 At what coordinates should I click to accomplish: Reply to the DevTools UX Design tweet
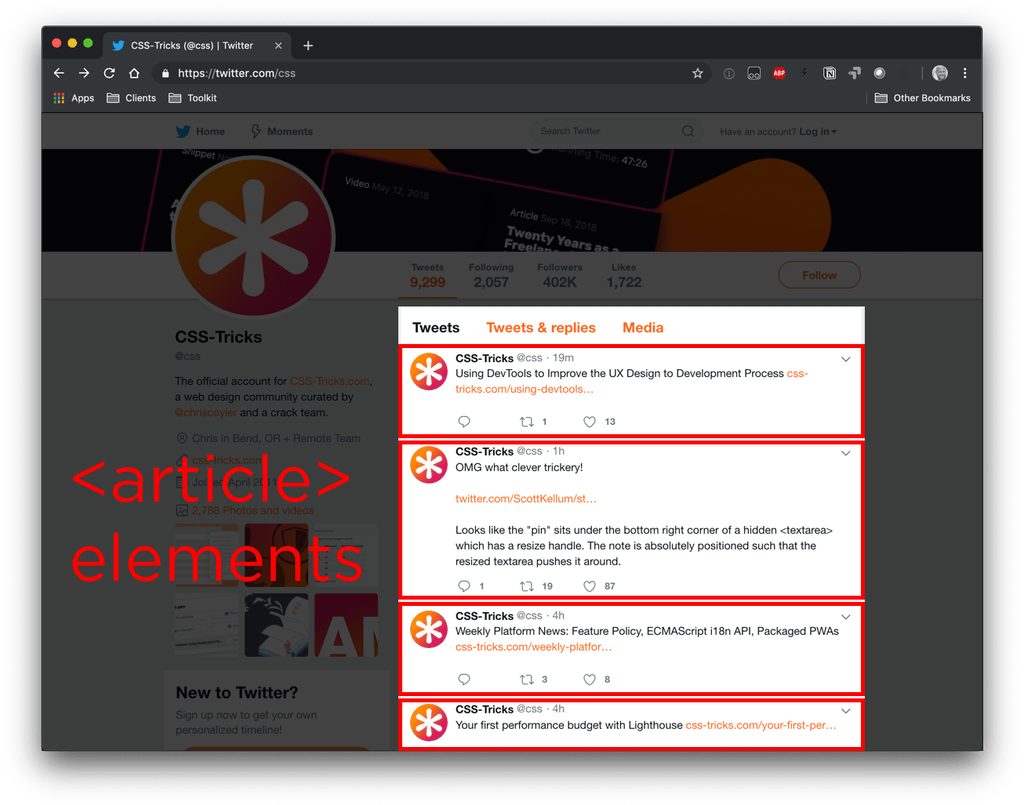click(x=464, y=421)
